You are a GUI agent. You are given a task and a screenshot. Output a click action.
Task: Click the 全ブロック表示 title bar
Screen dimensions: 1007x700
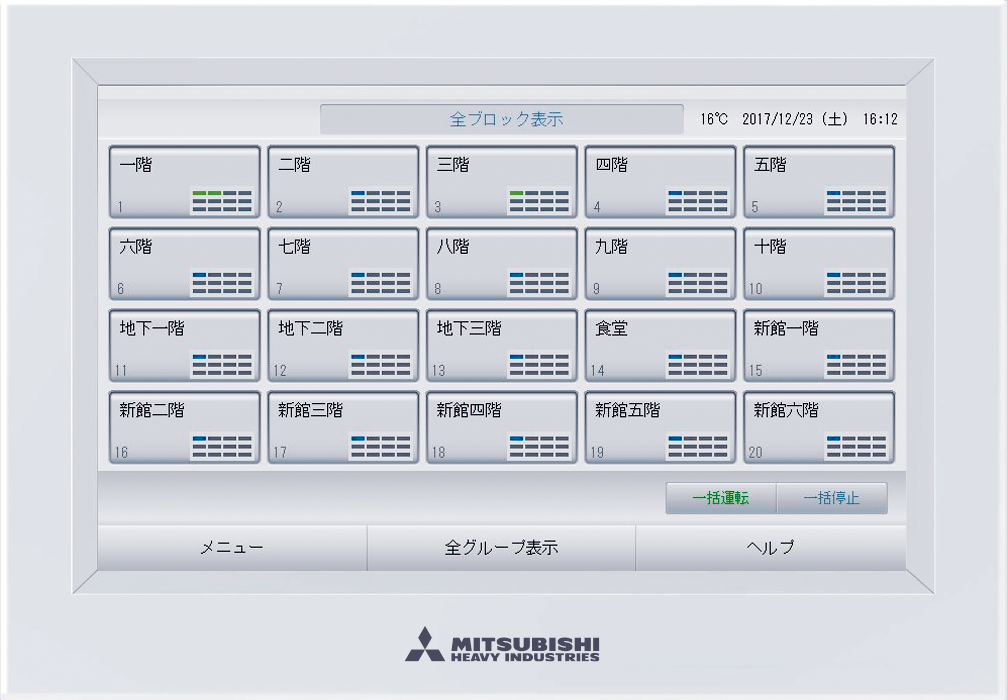click(x=501, y=119)
